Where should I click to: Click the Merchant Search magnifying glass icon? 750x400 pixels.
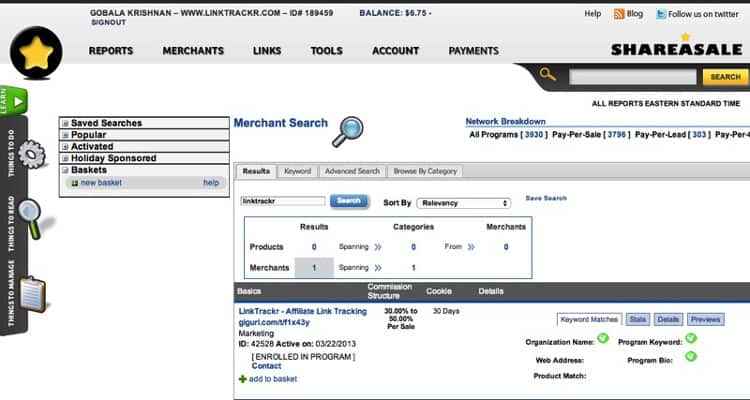point(348,132)
